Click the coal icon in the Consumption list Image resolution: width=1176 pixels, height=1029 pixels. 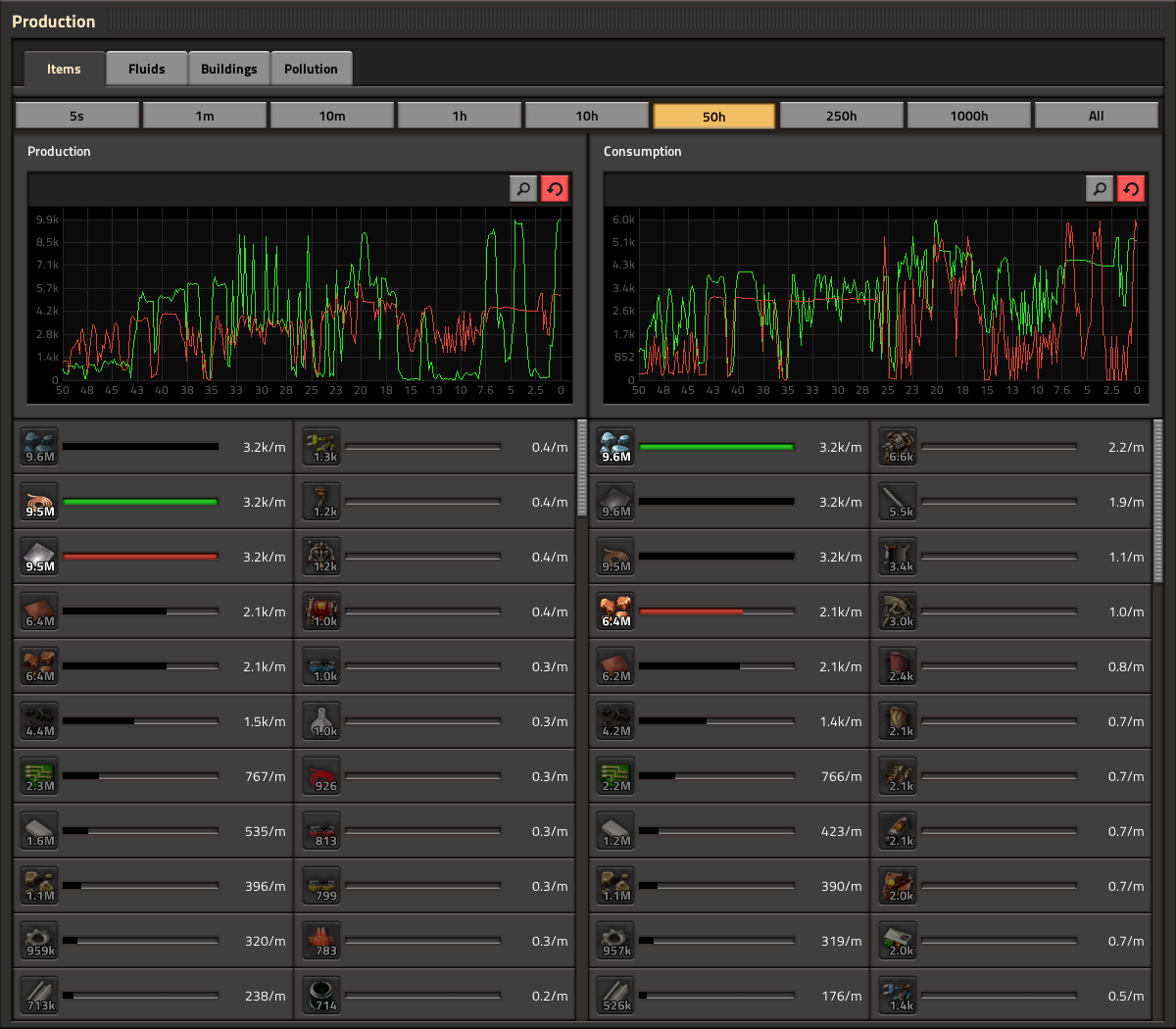tap(616, 721)
